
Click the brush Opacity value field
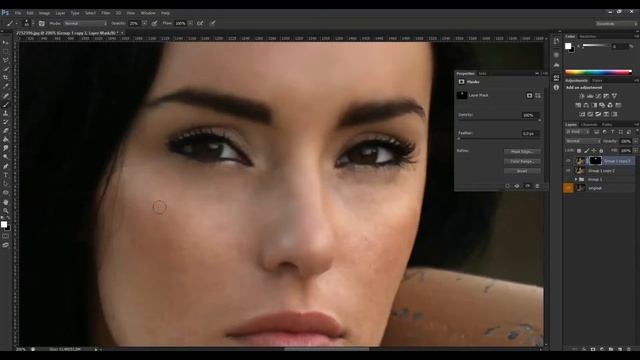pos(134,24)
